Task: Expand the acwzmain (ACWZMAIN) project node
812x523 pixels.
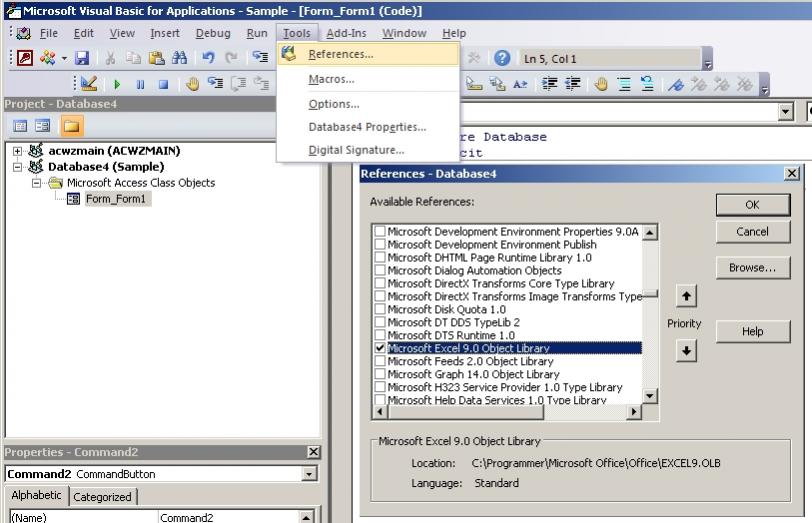Action: [x=18, y=151]
